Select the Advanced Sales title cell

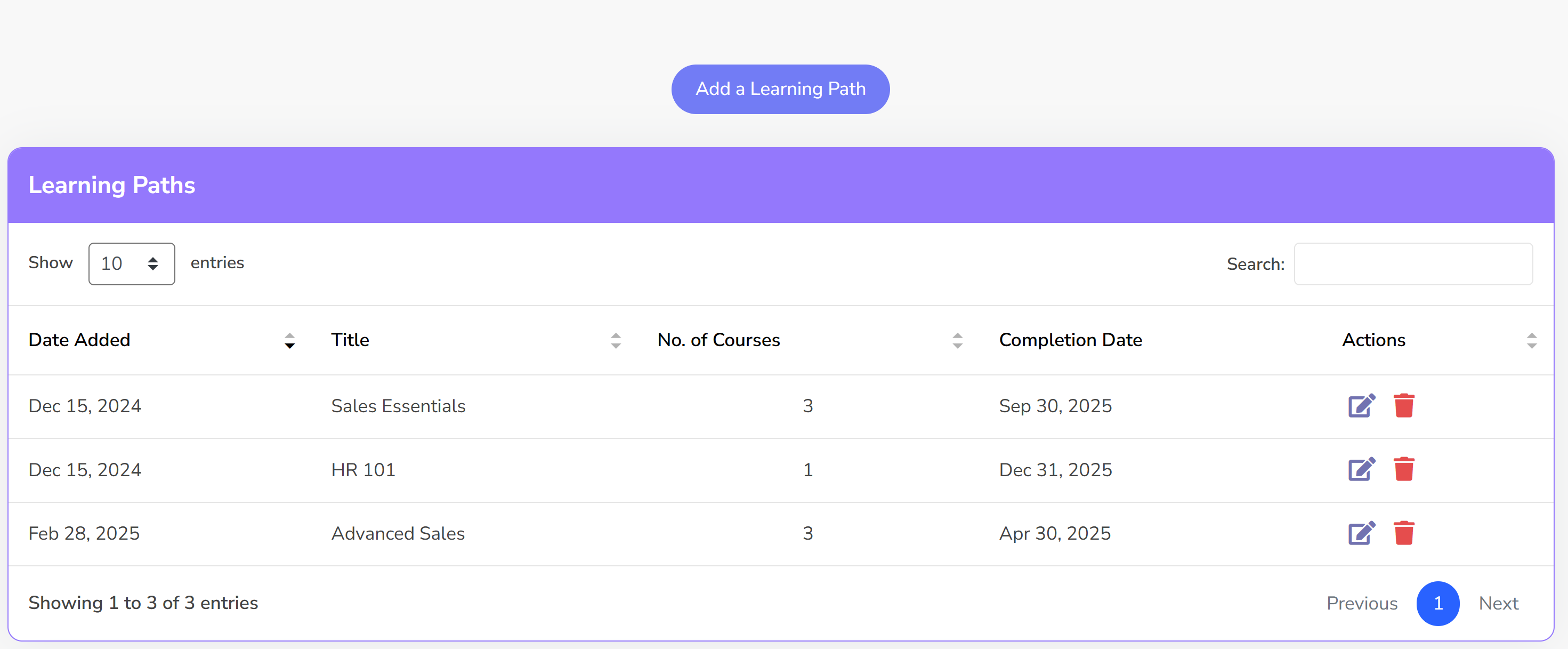click(398, 533)
